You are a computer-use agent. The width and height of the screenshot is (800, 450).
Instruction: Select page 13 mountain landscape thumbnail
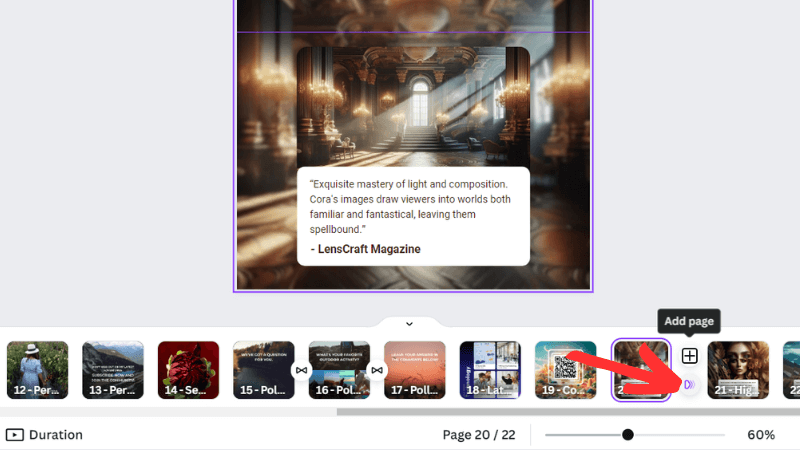pos(113,370)
